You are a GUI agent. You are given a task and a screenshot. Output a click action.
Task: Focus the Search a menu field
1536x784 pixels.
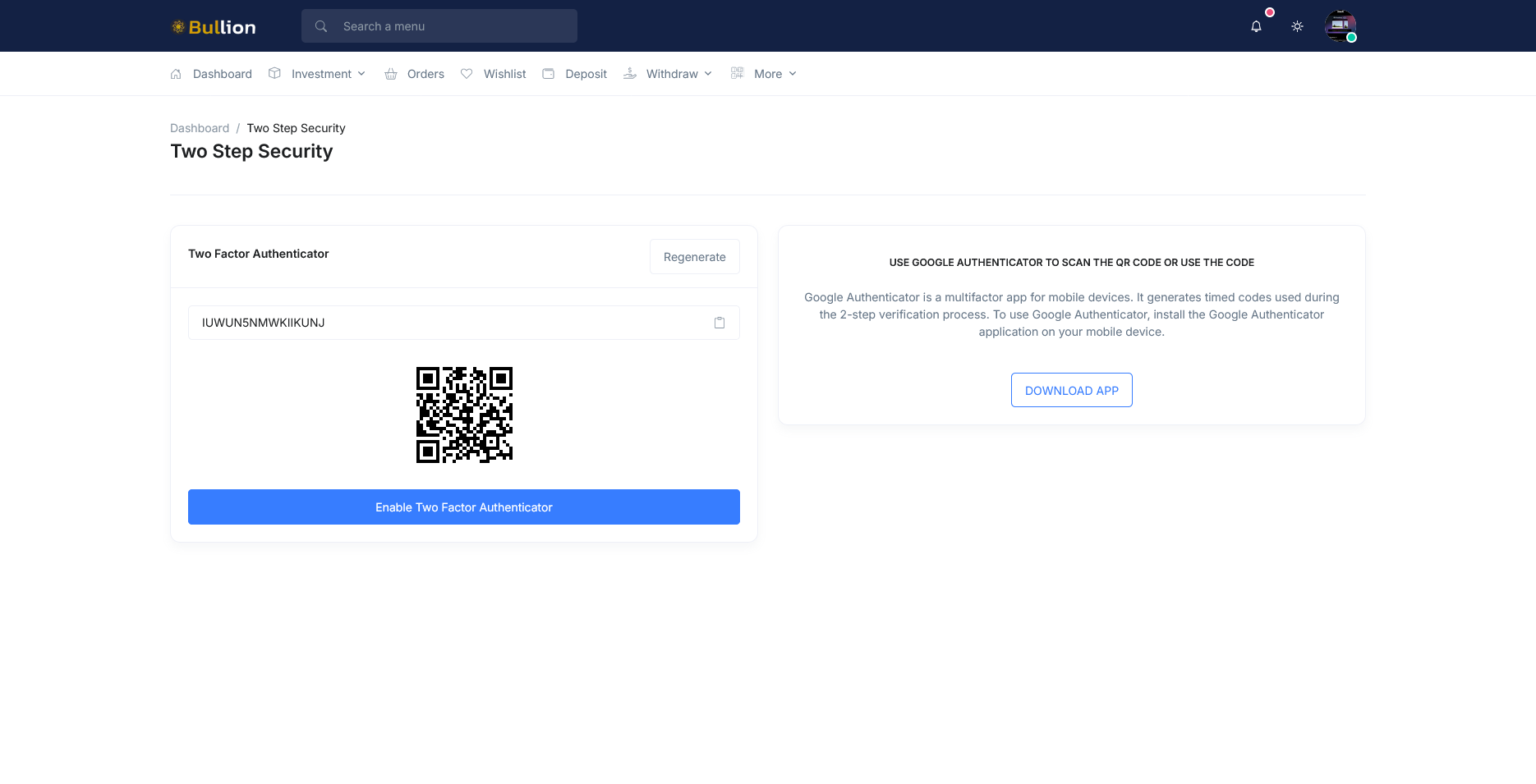(x=439, y=26)
